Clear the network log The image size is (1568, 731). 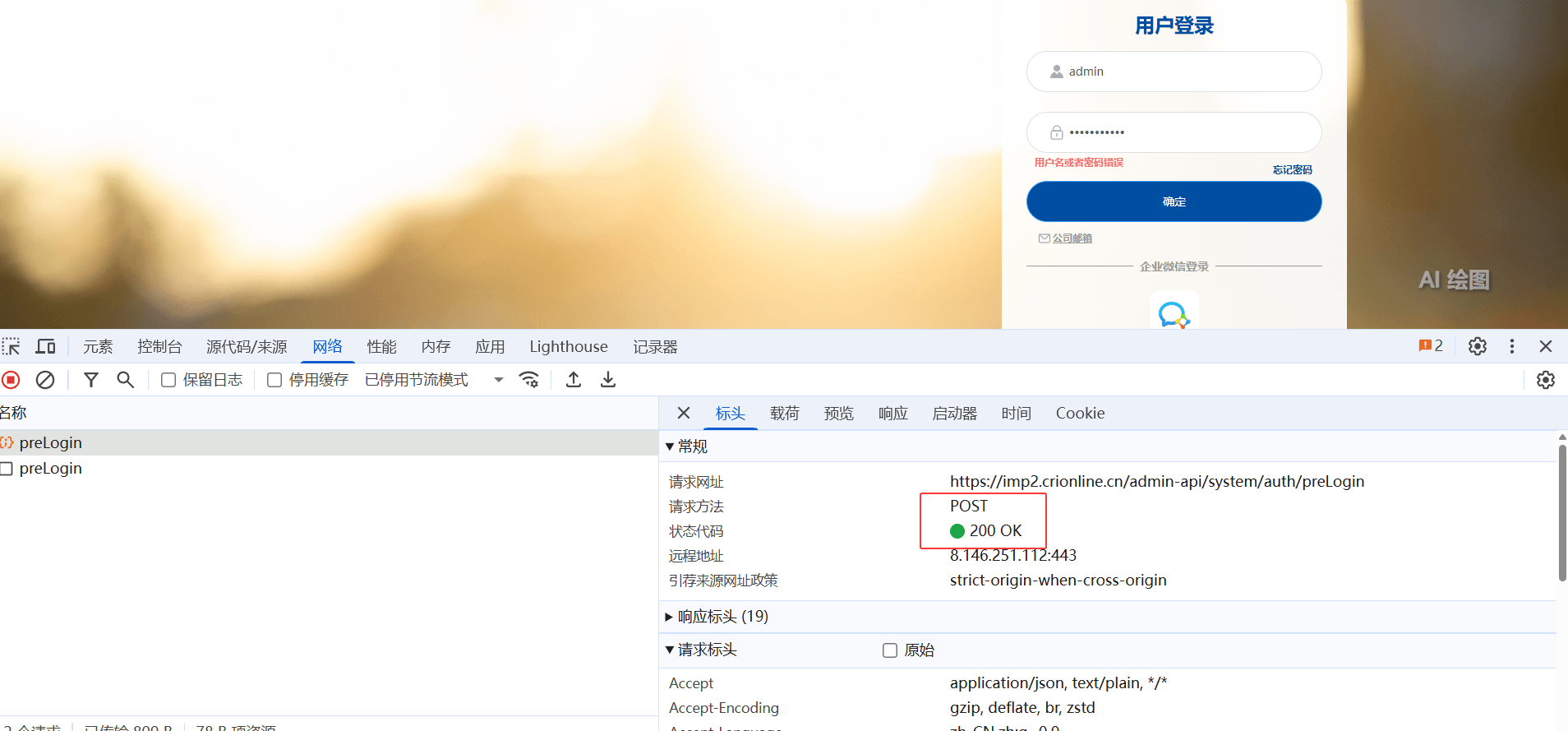(x=45, y=380)
